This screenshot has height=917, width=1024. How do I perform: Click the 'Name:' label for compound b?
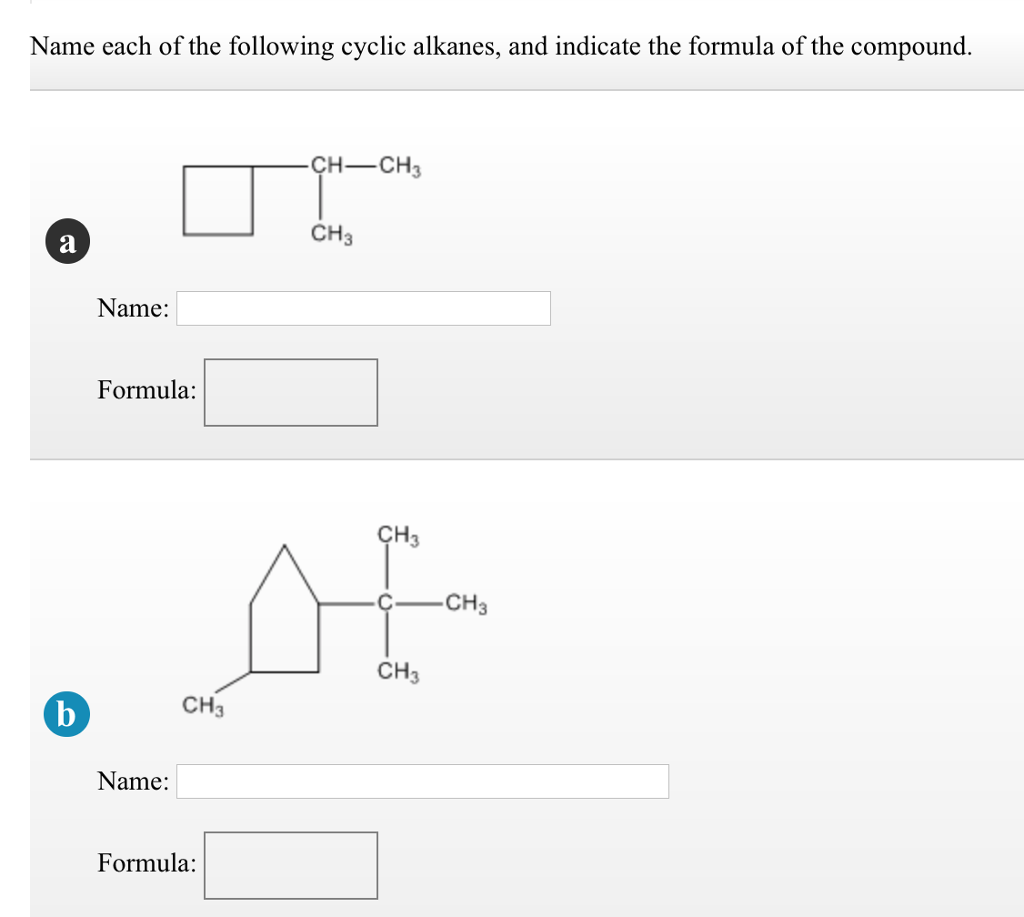[131, 781]
